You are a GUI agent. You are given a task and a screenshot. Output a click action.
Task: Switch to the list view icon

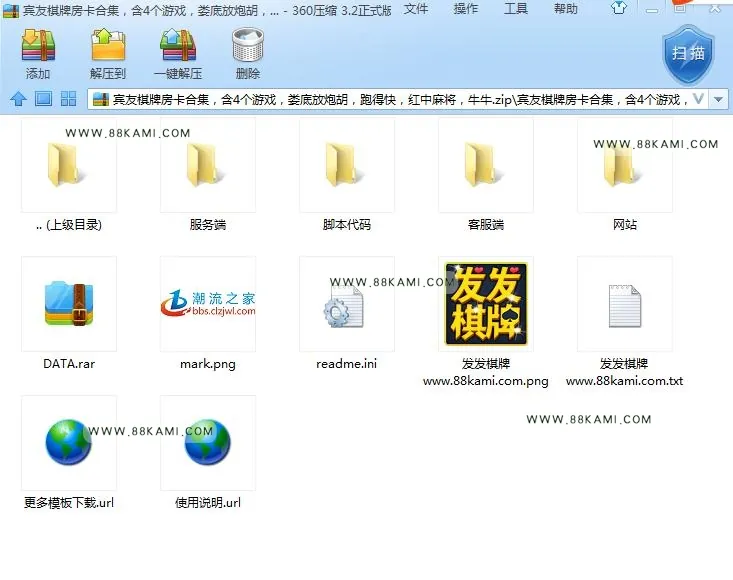[x=43, y=99]
